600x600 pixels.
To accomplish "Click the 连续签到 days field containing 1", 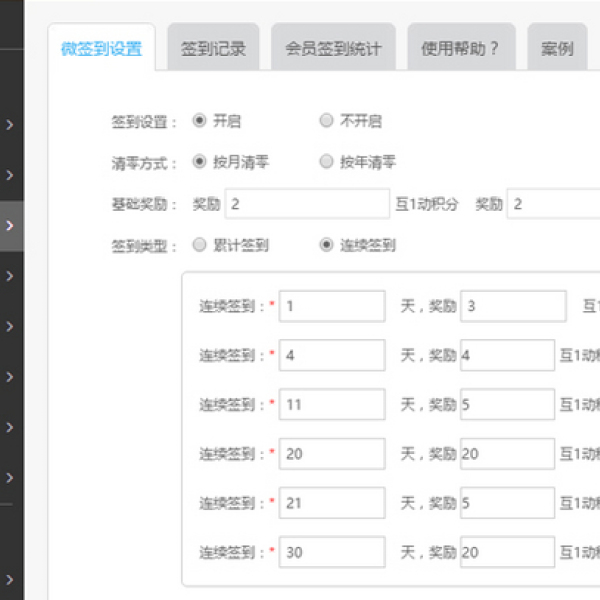I will [x=331, y=306].
